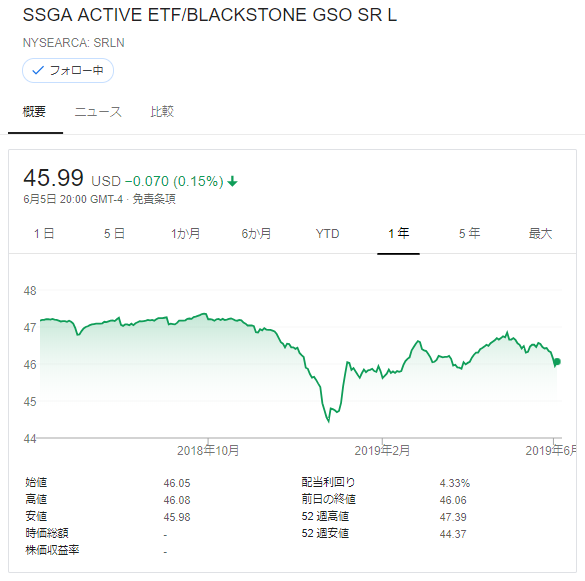
Task: Select the 5年 chart range
Action: (469, 234)
